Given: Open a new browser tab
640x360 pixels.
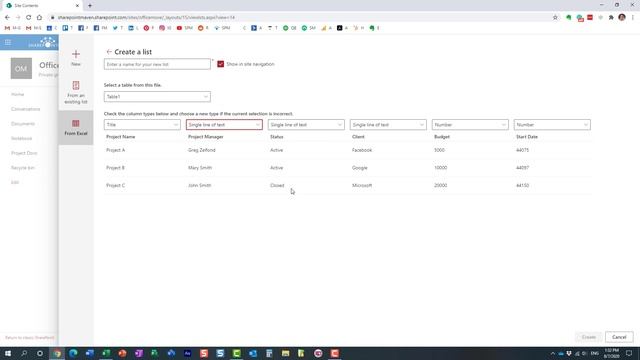Looking at the screenshot, I should [x=90, y=6].
